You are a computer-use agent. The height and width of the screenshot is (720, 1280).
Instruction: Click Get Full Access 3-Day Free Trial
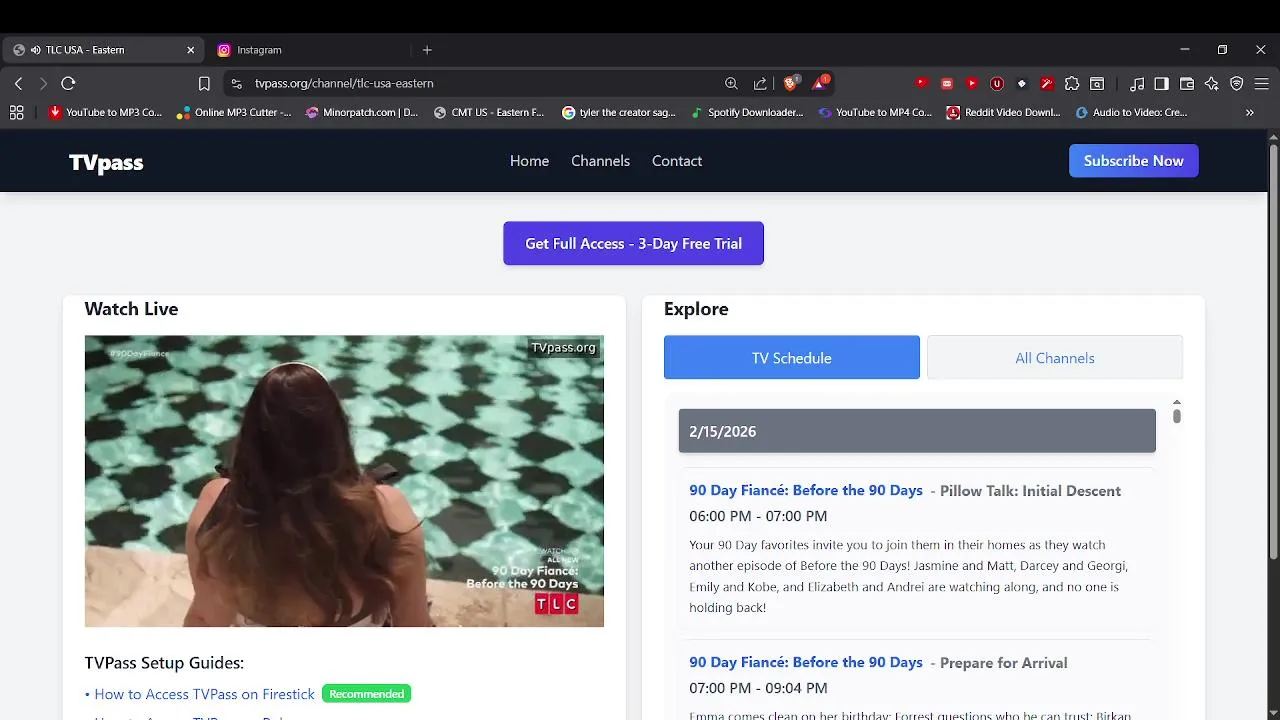[633, 243]
